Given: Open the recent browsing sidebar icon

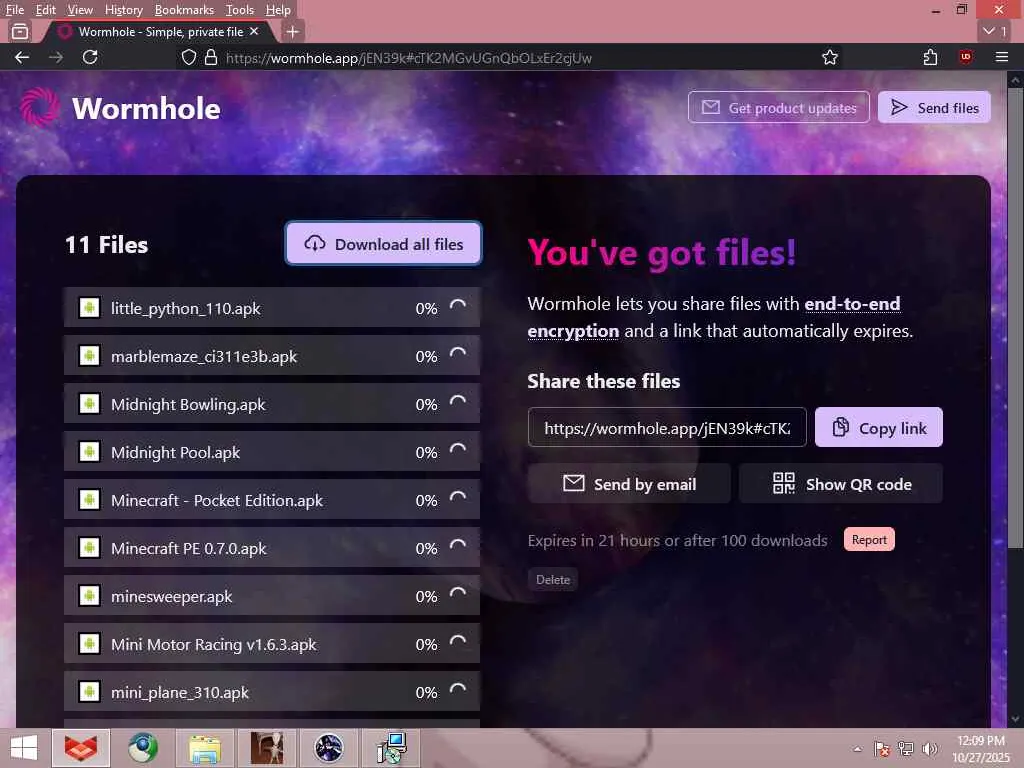Looking at the screenshot, I should click(20, 31).
